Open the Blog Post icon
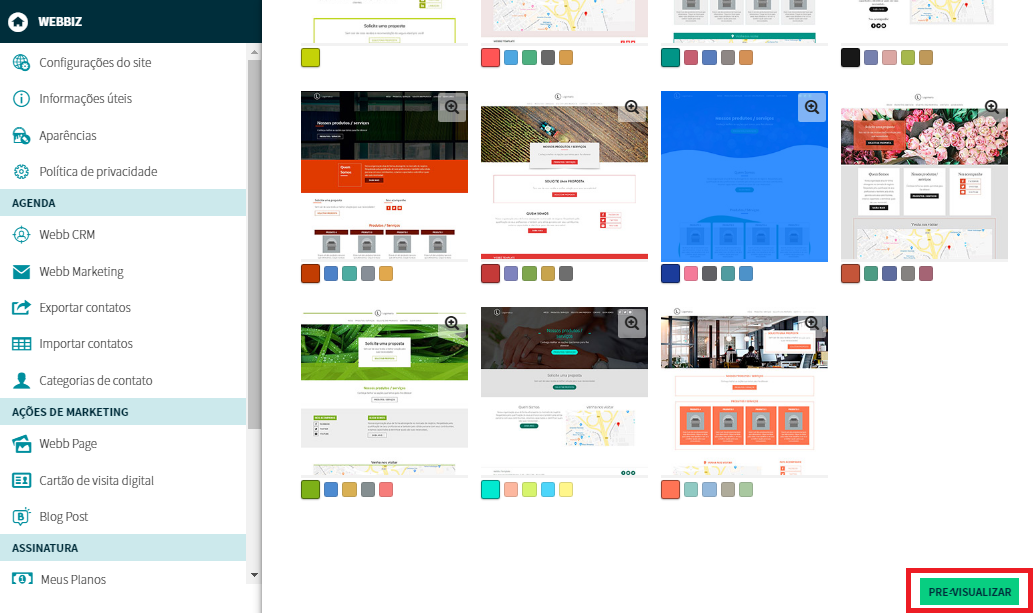 click(x=21, y=517)
